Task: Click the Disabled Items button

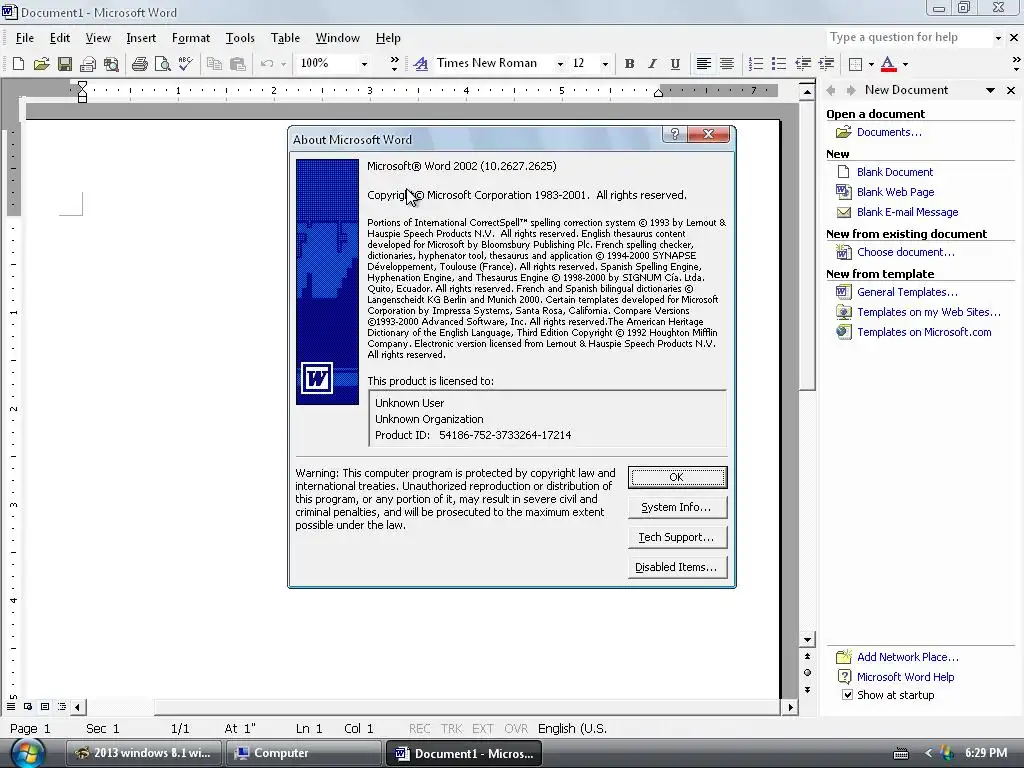Action: [677, 567]
